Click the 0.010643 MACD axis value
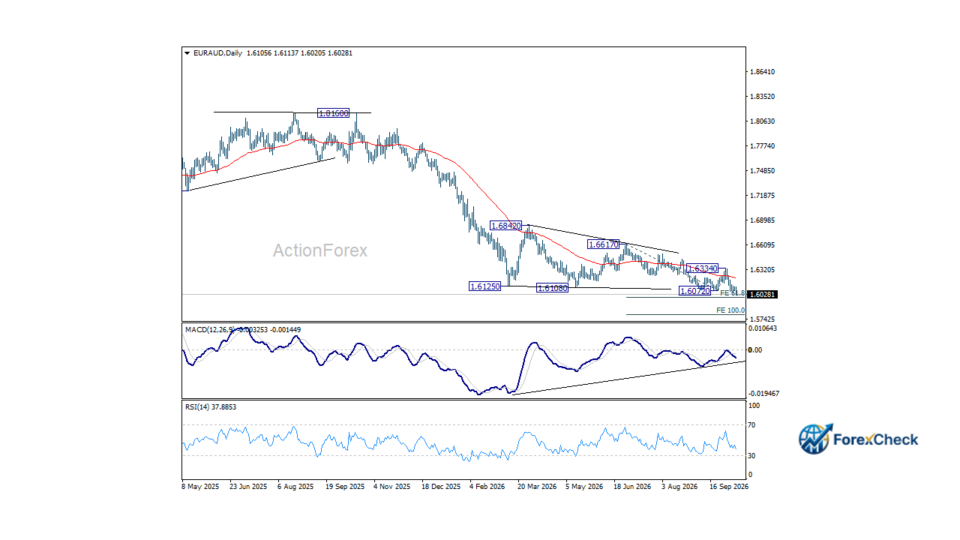 (x=763, y=329)
